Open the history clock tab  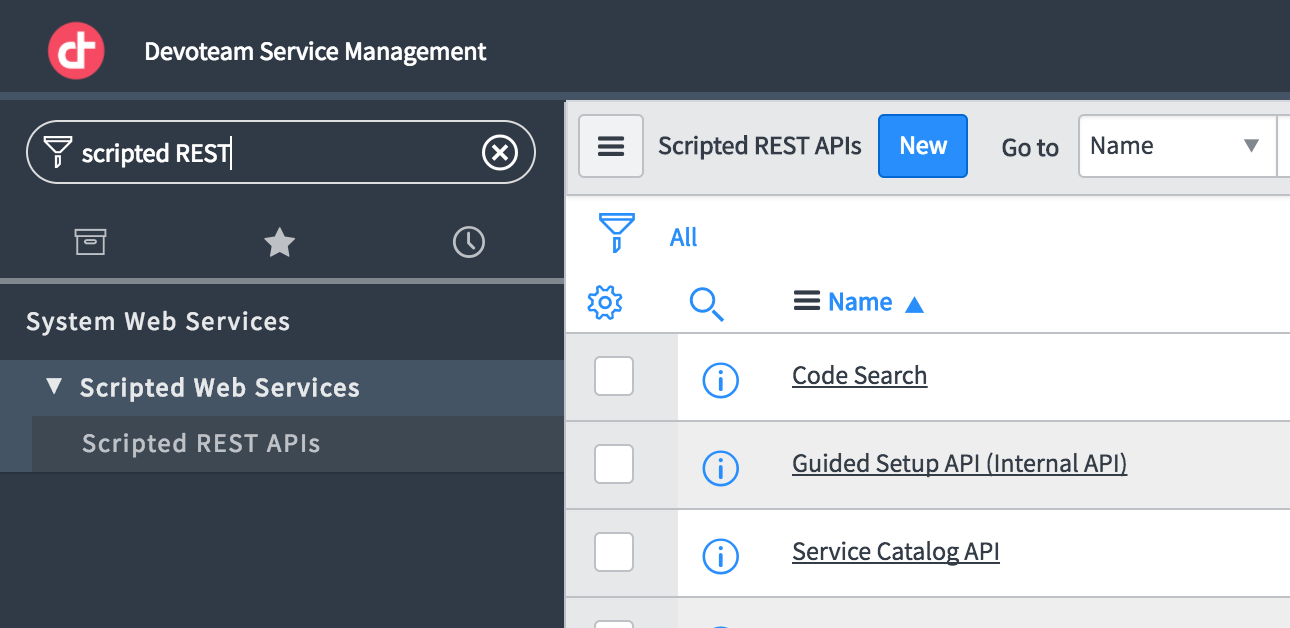coord(468,242)
